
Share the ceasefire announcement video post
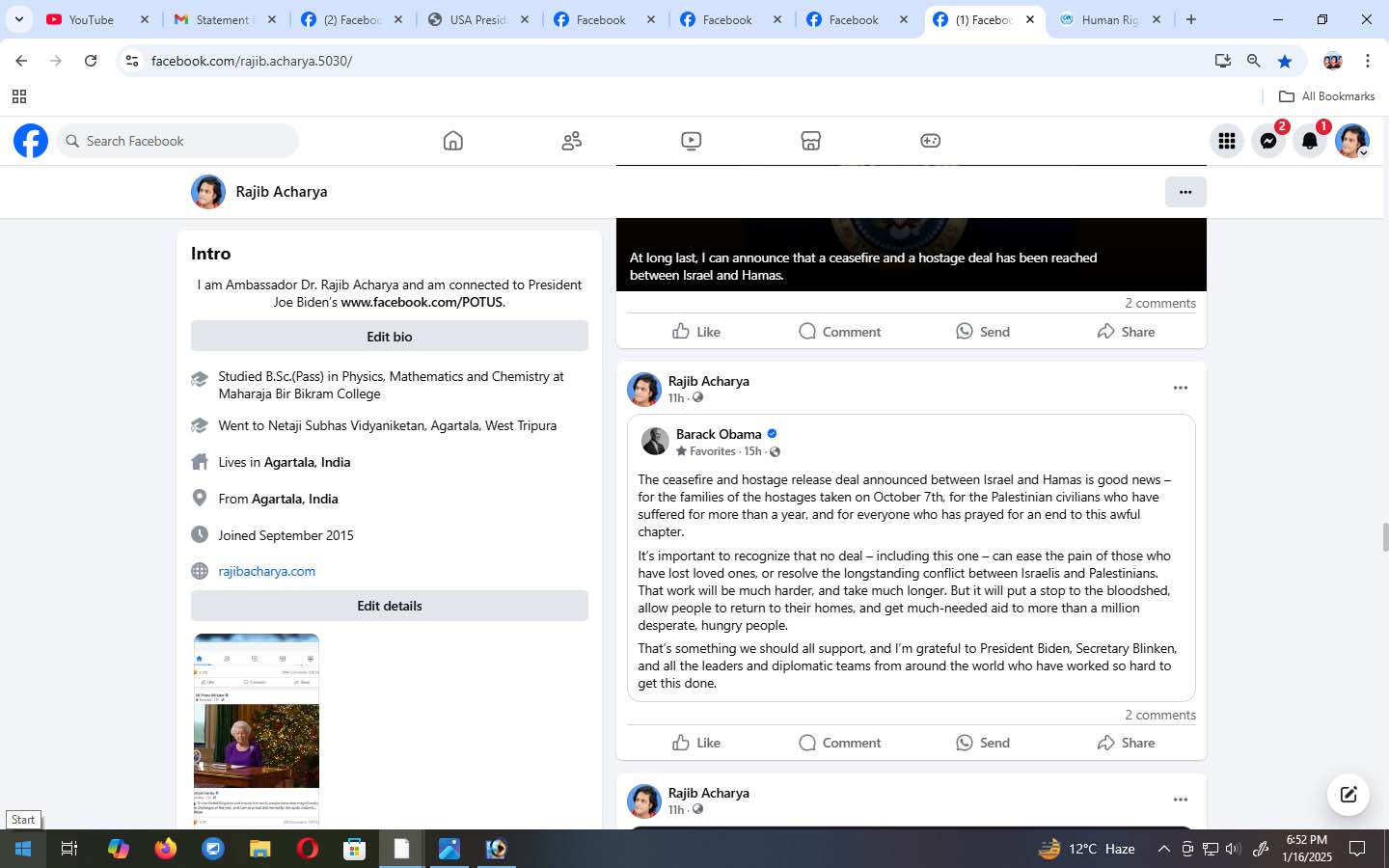pyautogui.click(x=1126, y=332)
